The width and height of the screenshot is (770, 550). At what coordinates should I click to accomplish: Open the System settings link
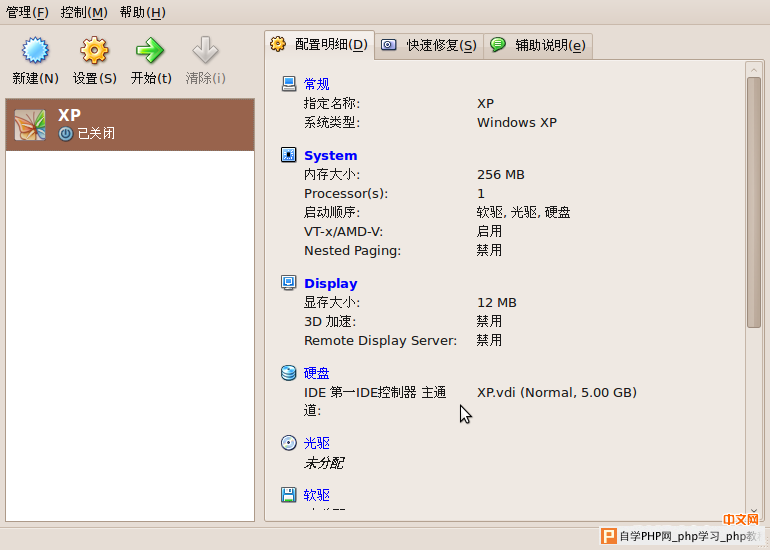[x=330, y=156]
